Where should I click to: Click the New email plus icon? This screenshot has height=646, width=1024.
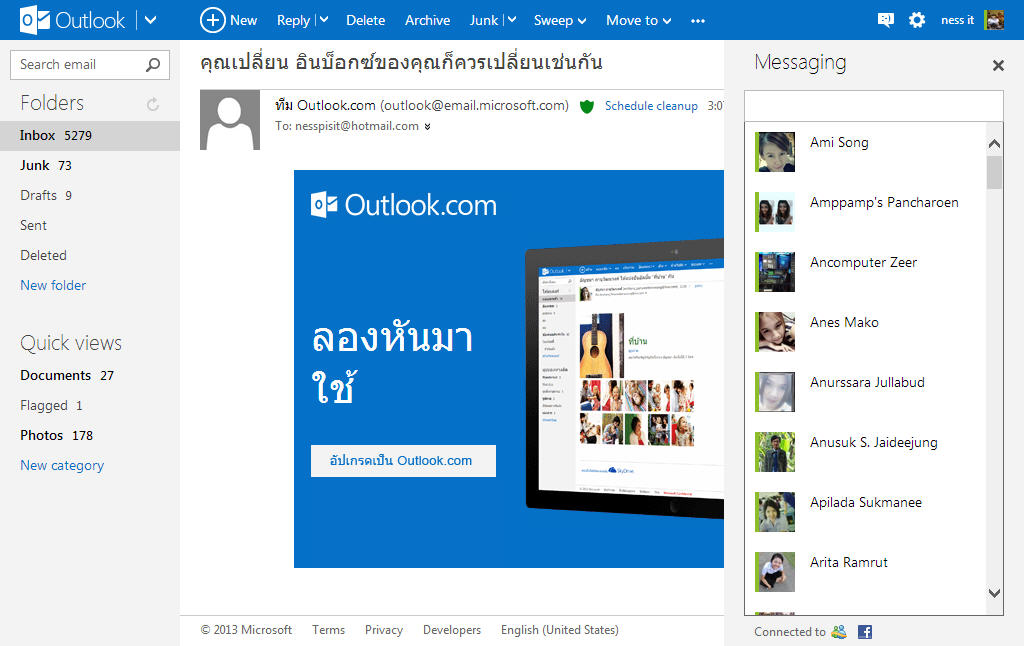click(x=212, y=20)
